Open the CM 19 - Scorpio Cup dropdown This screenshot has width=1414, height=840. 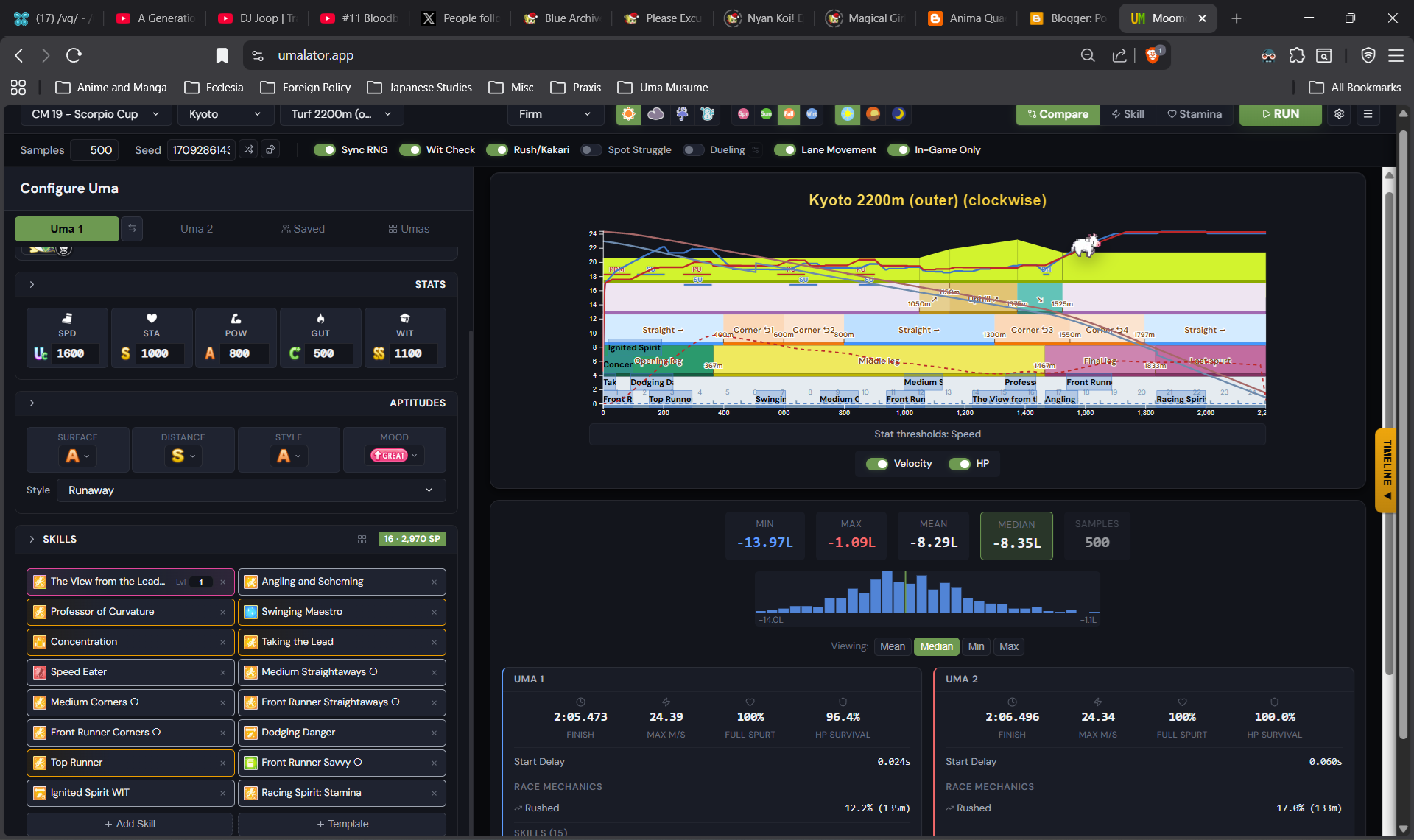(x=95, y=114)
